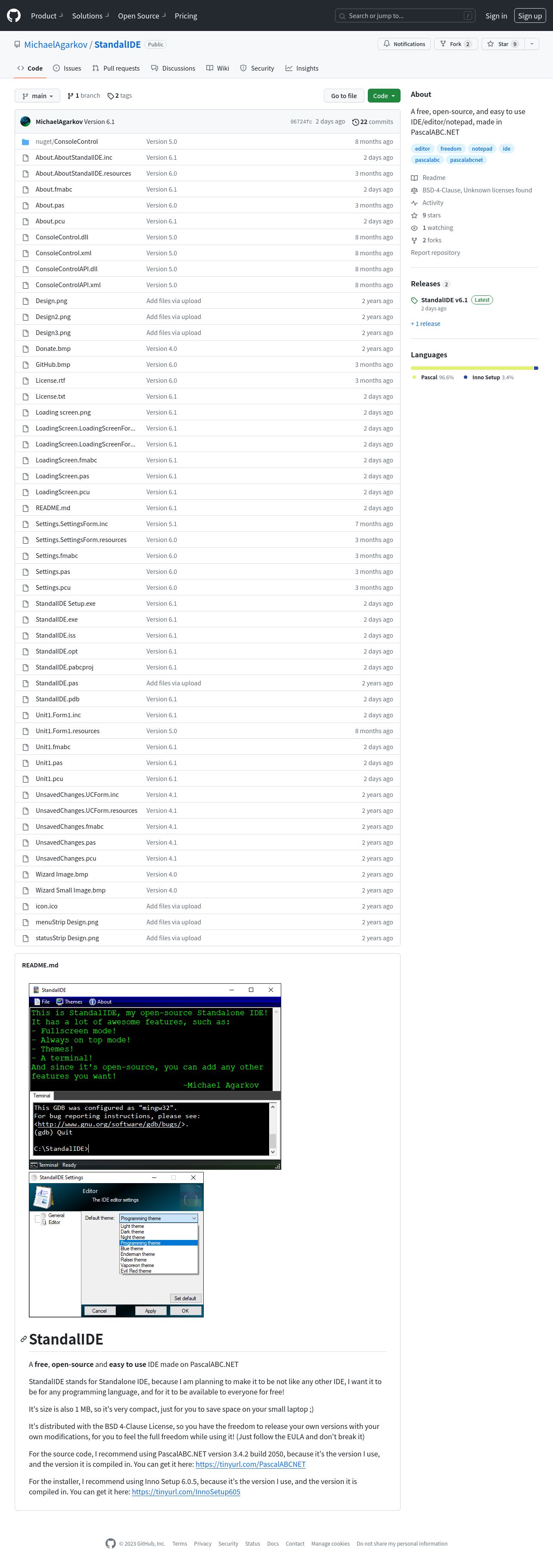Open the green Code dropdown button

tap(384, 96)
